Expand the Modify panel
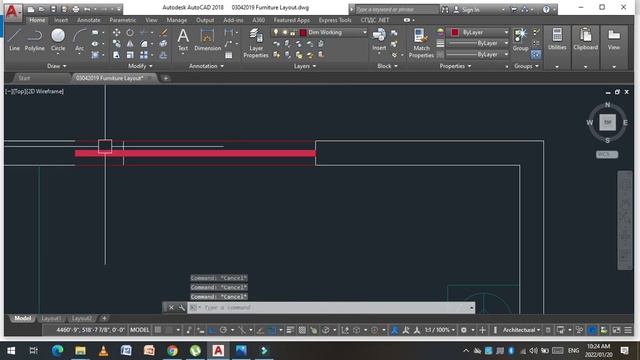The width and height of the screenshot is (640, 360). click(140, 66)
